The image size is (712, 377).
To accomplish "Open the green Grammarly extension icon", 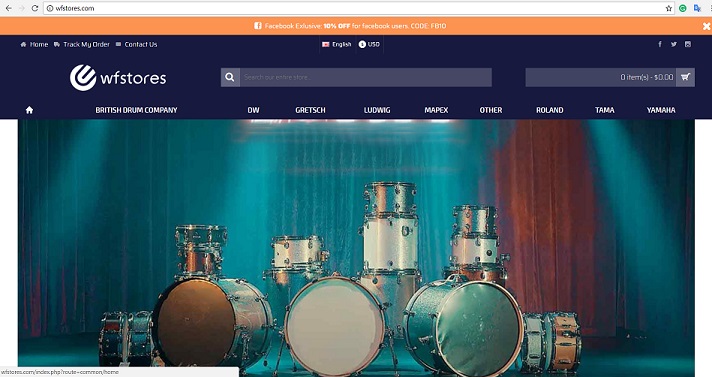I will point(682,8).
